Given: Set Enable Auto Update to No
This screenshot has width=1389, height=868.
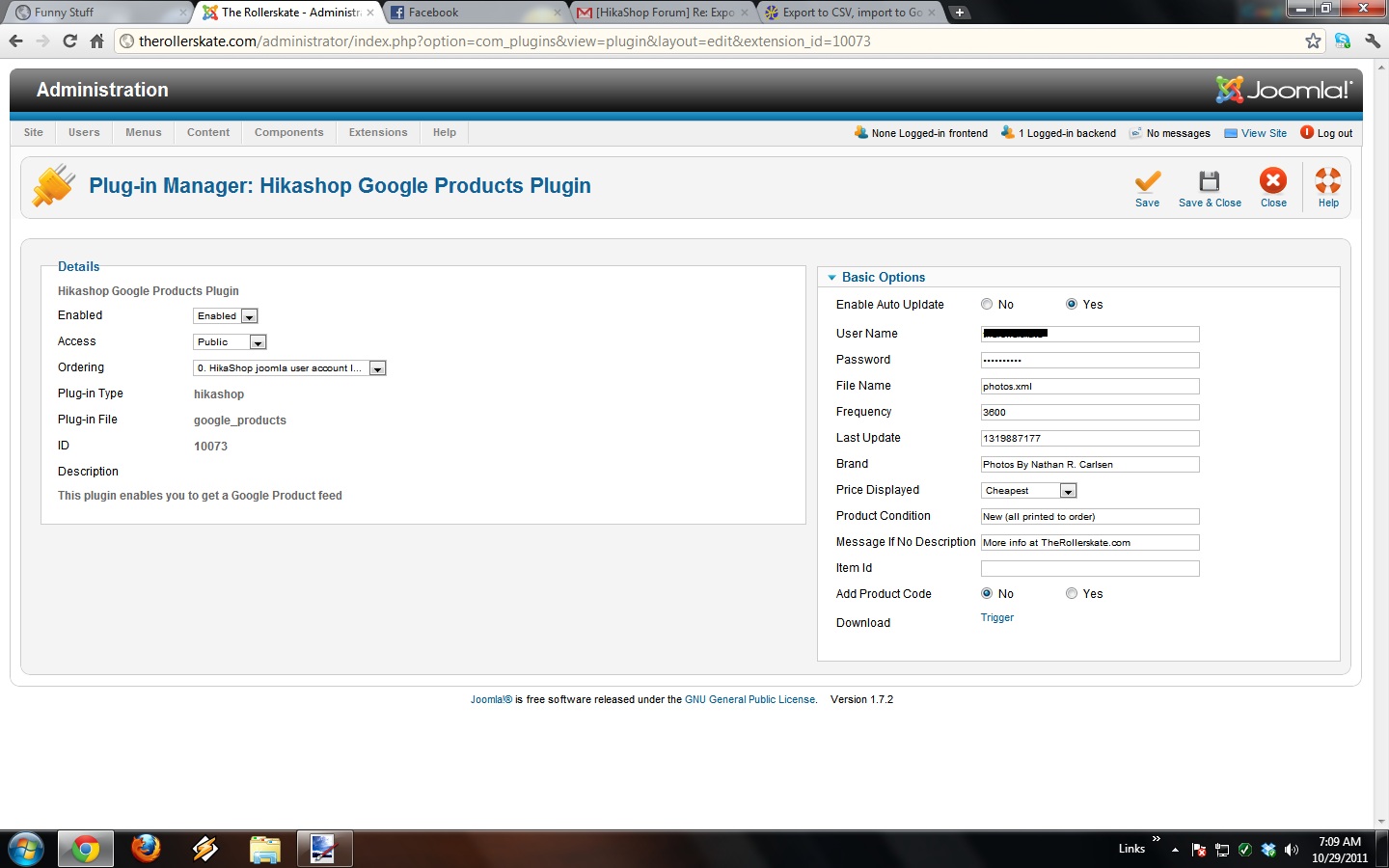Looking at the screenshot, I should pyautogui.click(x=987, y=305).
